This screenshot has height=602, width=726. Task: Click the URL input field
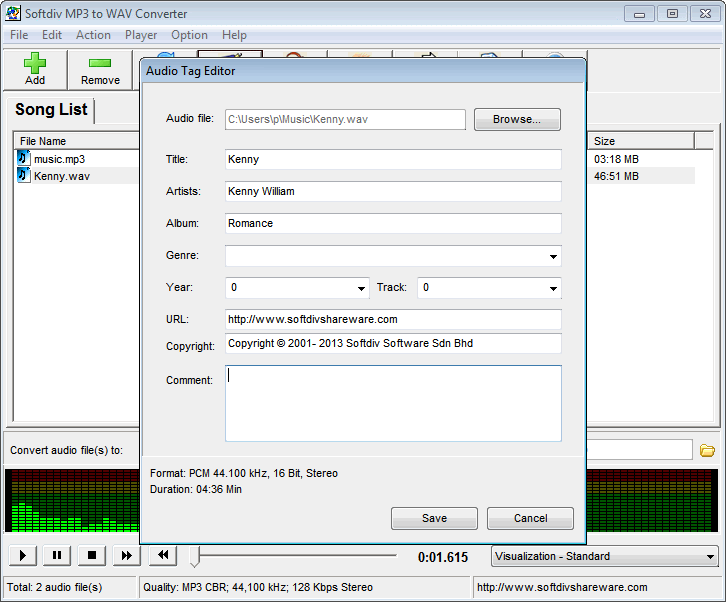pos(393,320)
